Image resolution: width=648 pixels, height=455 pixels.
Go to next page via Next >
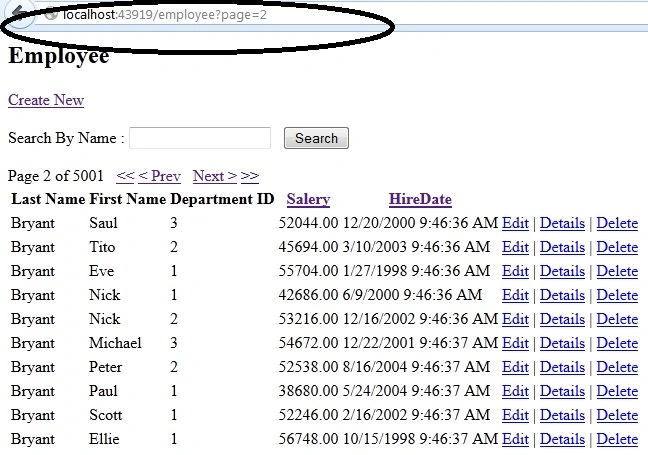click(215, 176)
